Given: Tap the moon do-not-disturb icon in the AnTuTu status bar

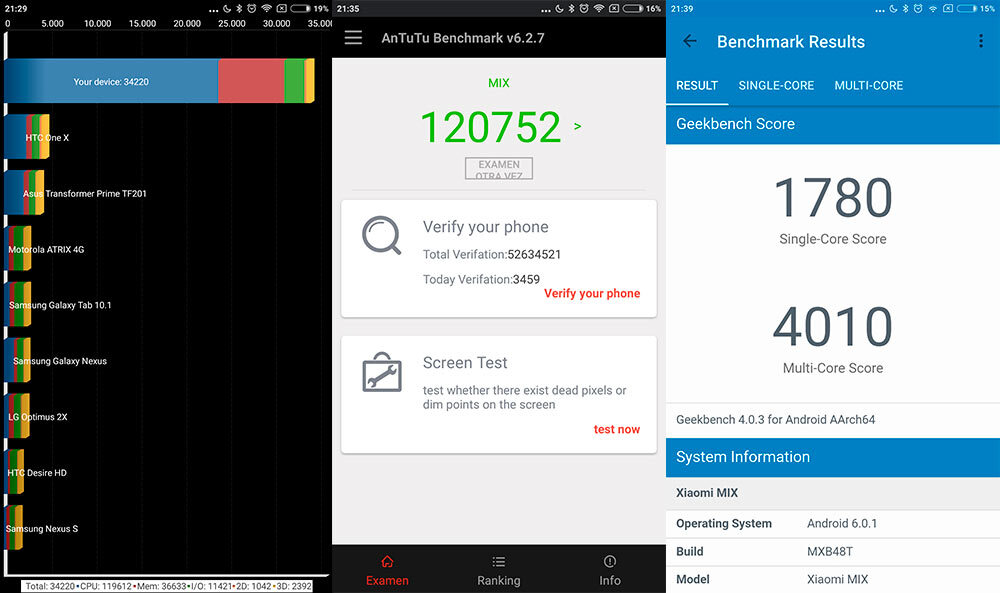Looking at the screenshot, I should click(559, 9).
